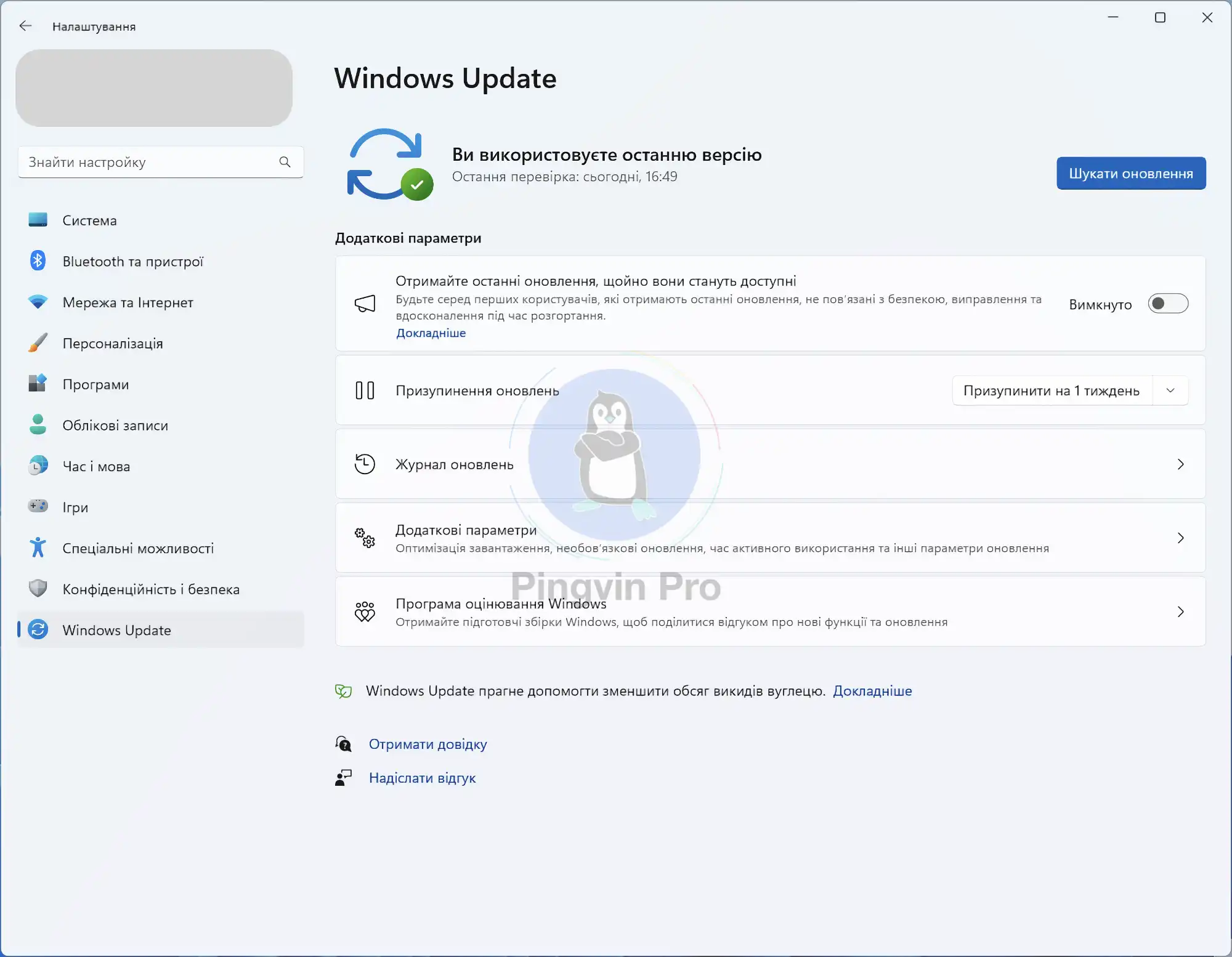Image resolution: width=1232 pixels, height=957 pixels.
Task: Click Призупинити на 1 тиждень button
Action: click(x=1052, y=390)
